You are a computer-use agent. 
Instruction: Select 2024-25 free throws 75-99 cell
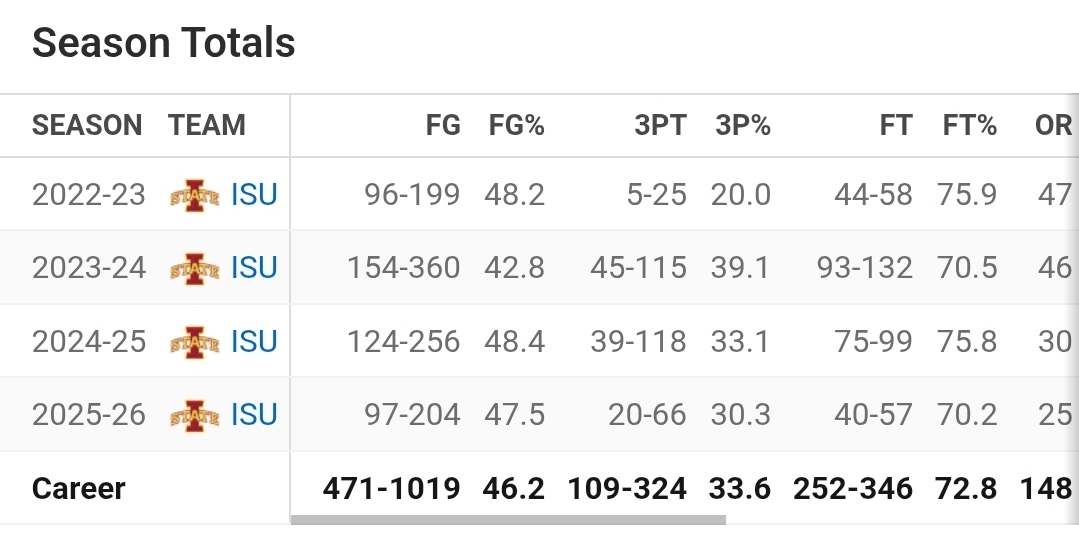pyautogui.click(x=873, y=342)
